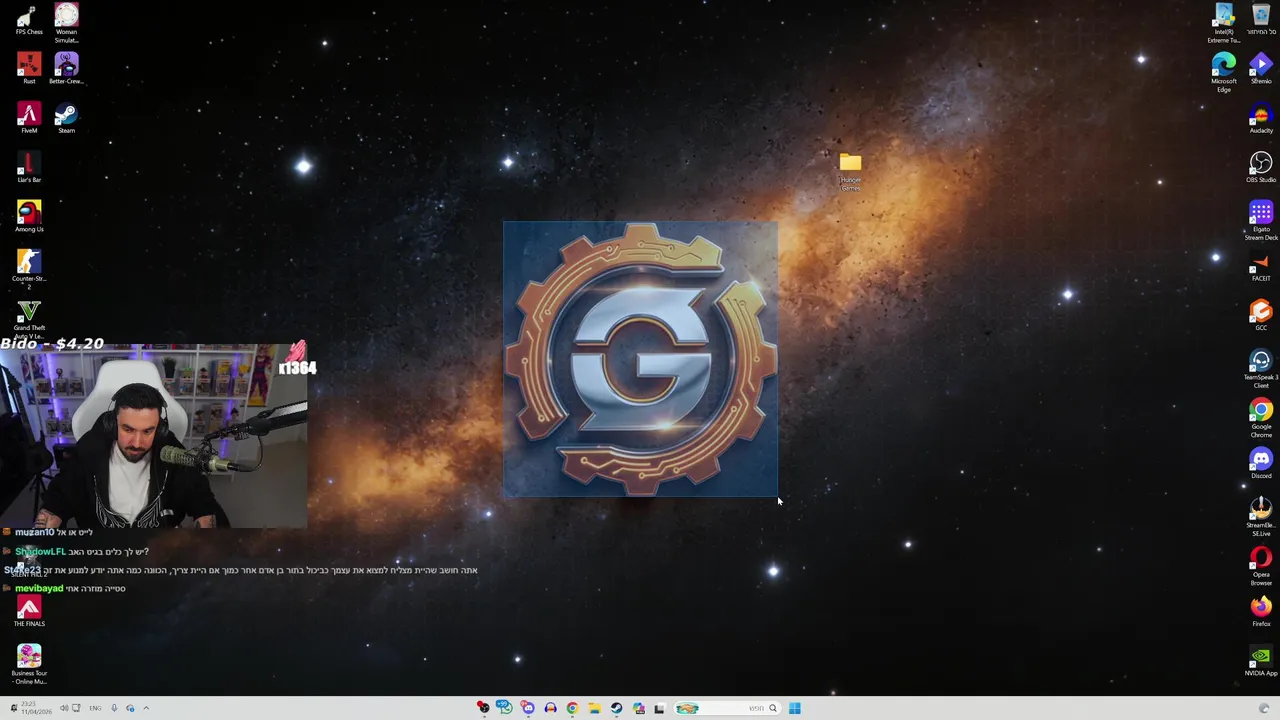Select the NVIDIA App desktop icon

tap(1261, 662)
